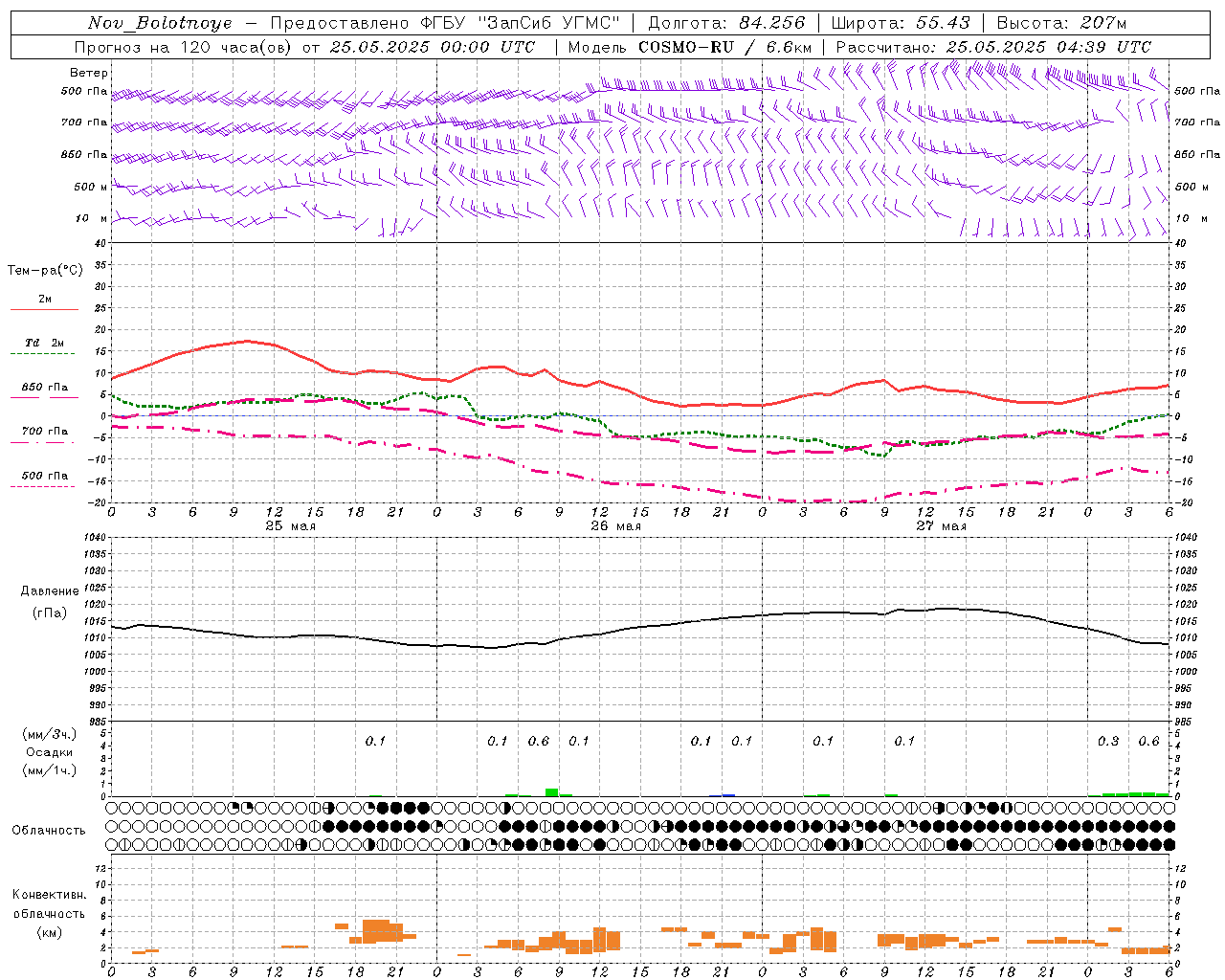
Task: Click the Td 2м dew point legend entry
Action: [x=45, y=343]
